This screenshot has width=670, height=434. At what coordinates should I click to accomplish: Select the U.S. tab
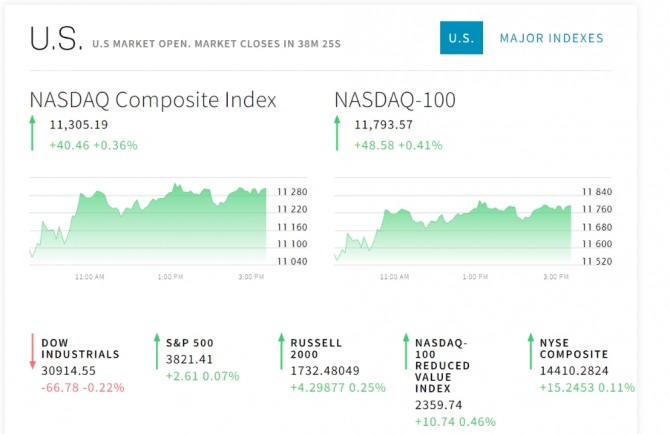(461, 38)
